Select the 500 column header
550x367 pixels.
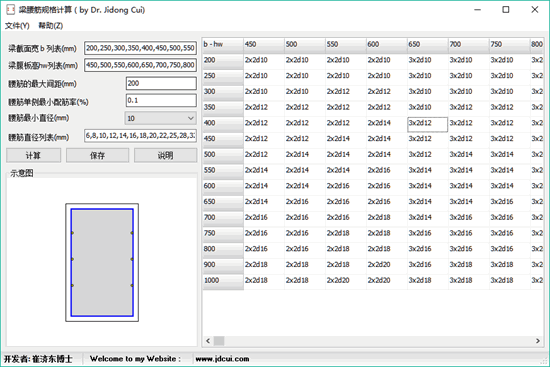[305, 45]
